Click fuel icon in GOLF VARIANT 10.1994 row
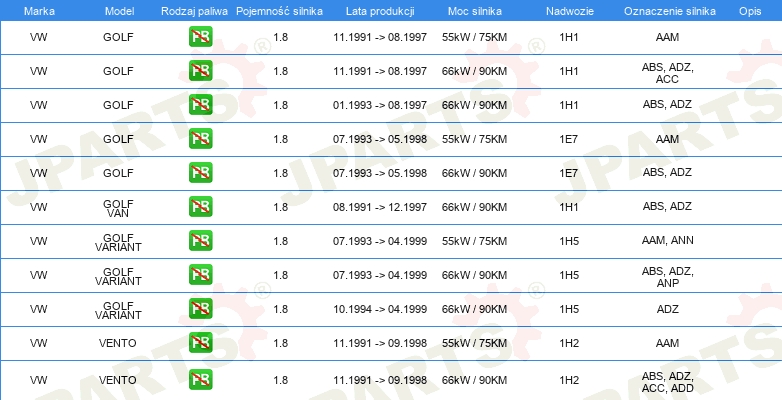Viewport: 782px width, 400px height. (x=200, y=309)
